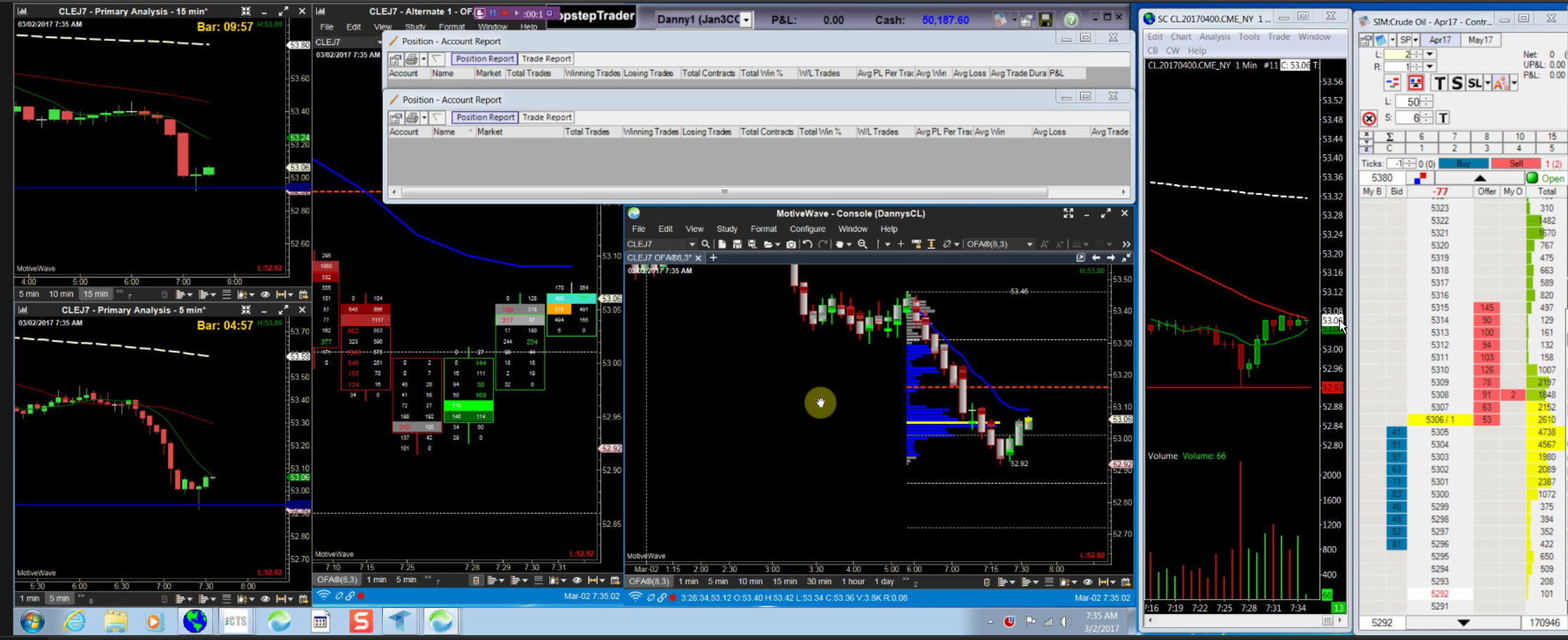Click zoom out magnifier in Console toolbar
1568x640 pixels.
click(863, 244)
